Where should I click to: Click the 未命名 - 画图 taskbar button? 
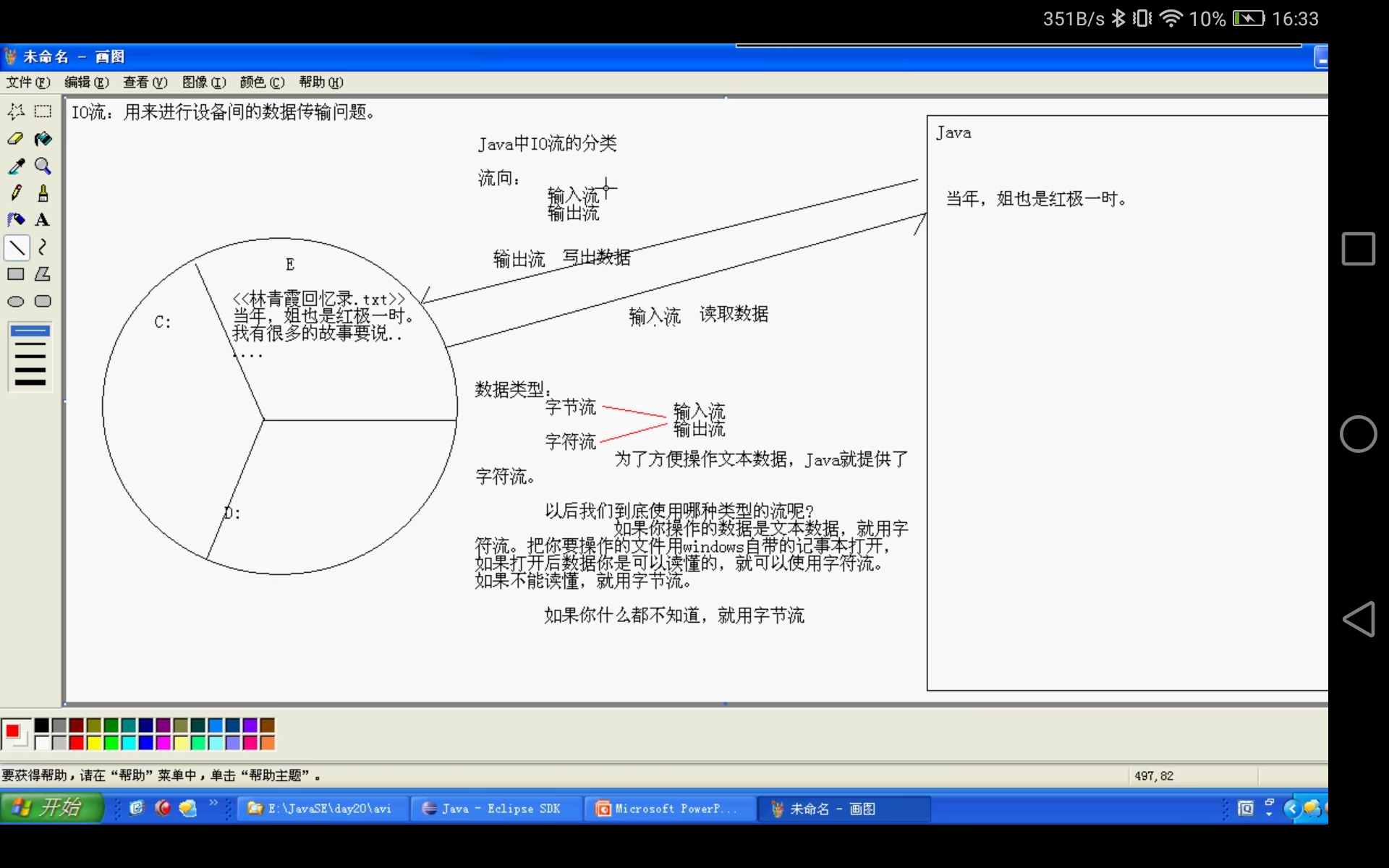click(844, 809)
